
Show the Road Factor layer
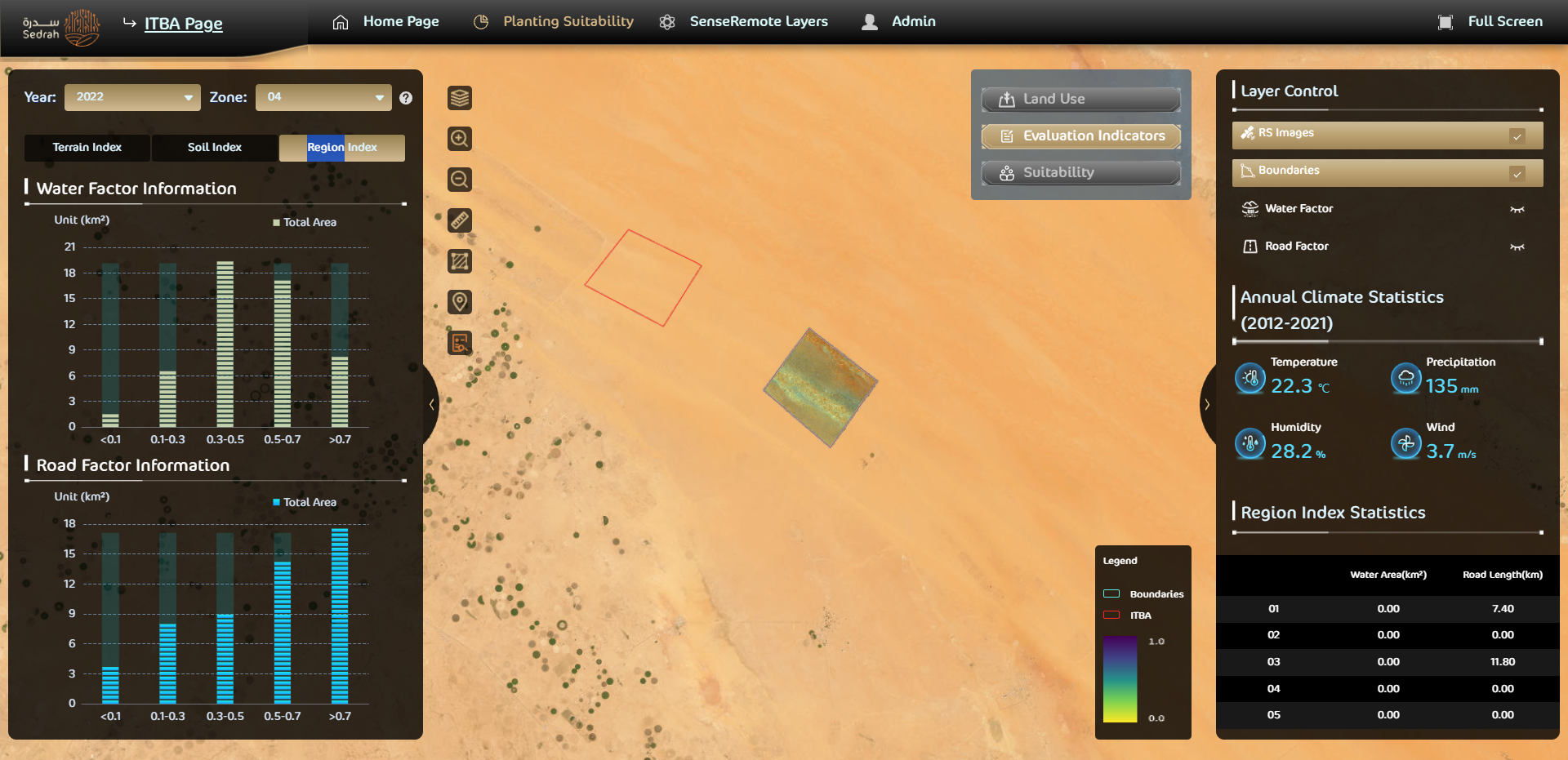pos(1517,247)
